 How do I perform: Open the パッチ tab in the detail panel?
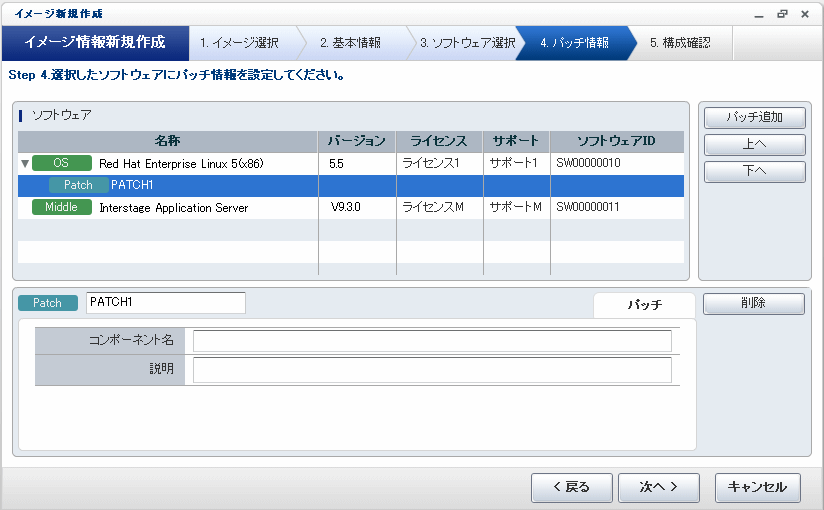(x=644, y=305)
